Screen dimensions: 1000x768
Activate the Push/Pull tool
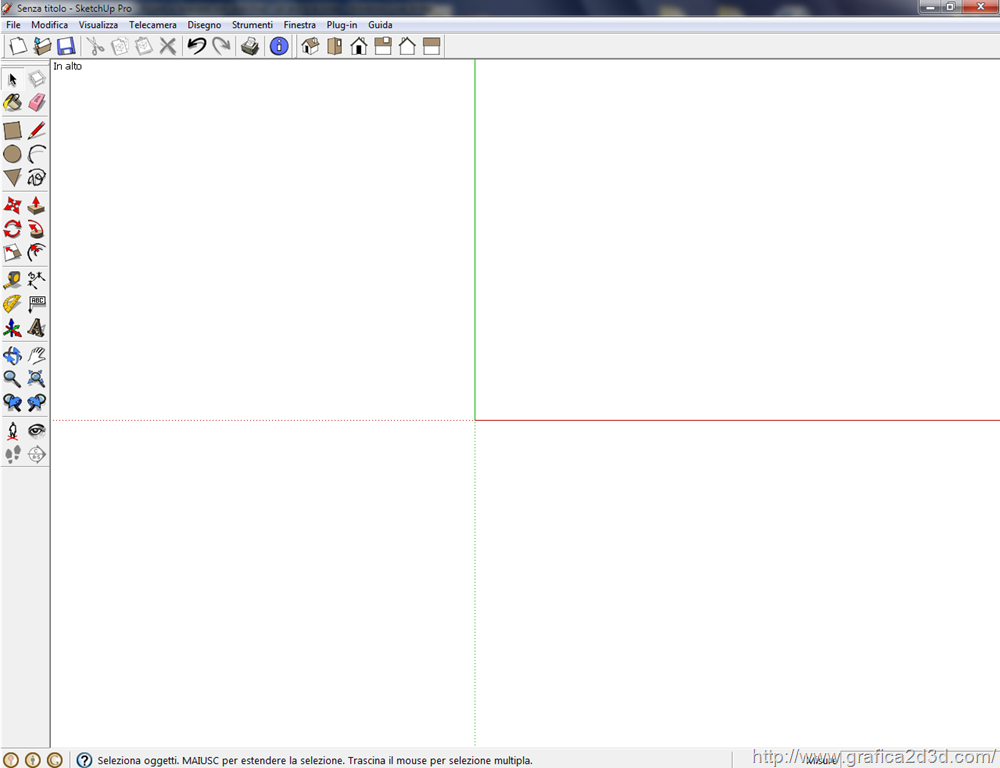click(x=37, y=205)
